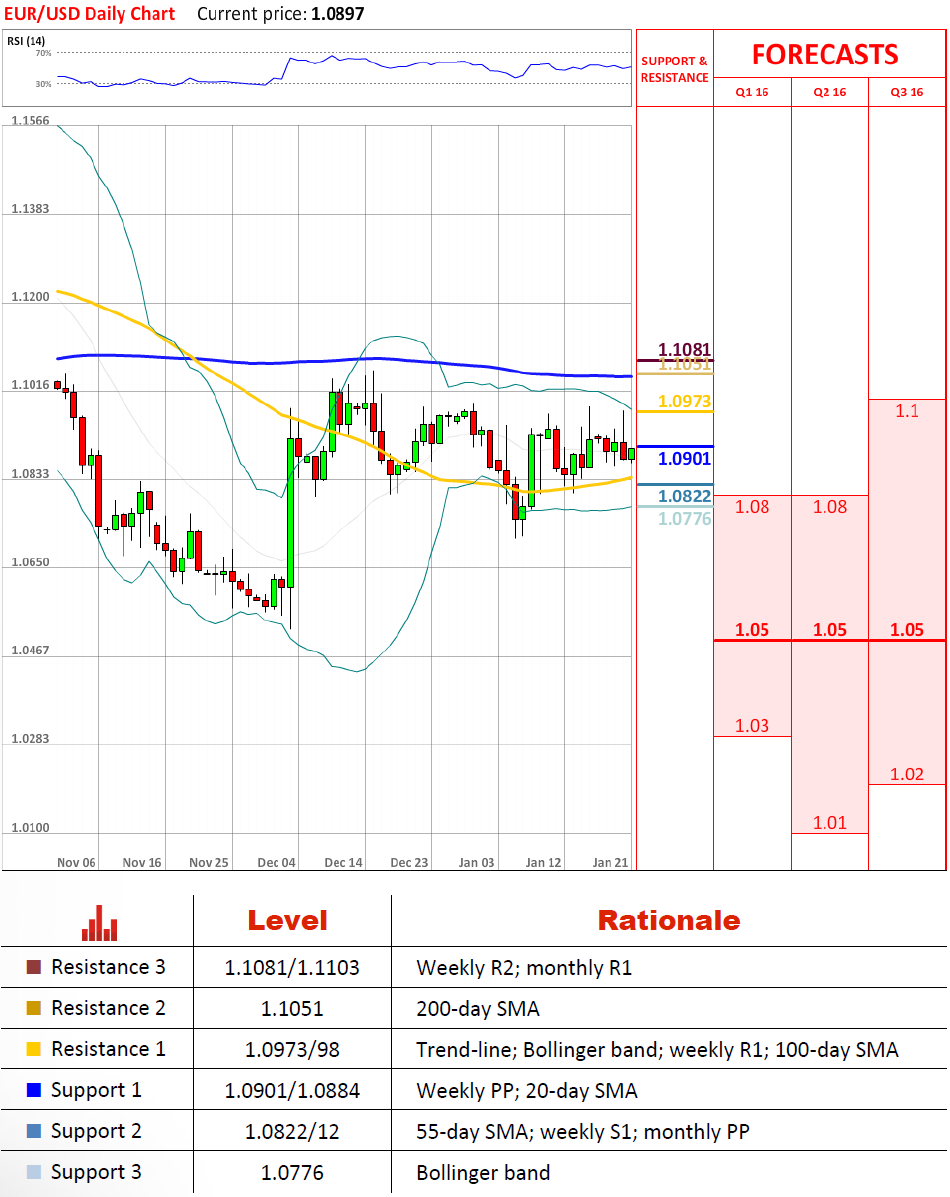The height and width of the screenshot is (1197, 950).
Task: Click rationale 'Weekly PP; 20-day SMA'
Action: (526, 1091)
